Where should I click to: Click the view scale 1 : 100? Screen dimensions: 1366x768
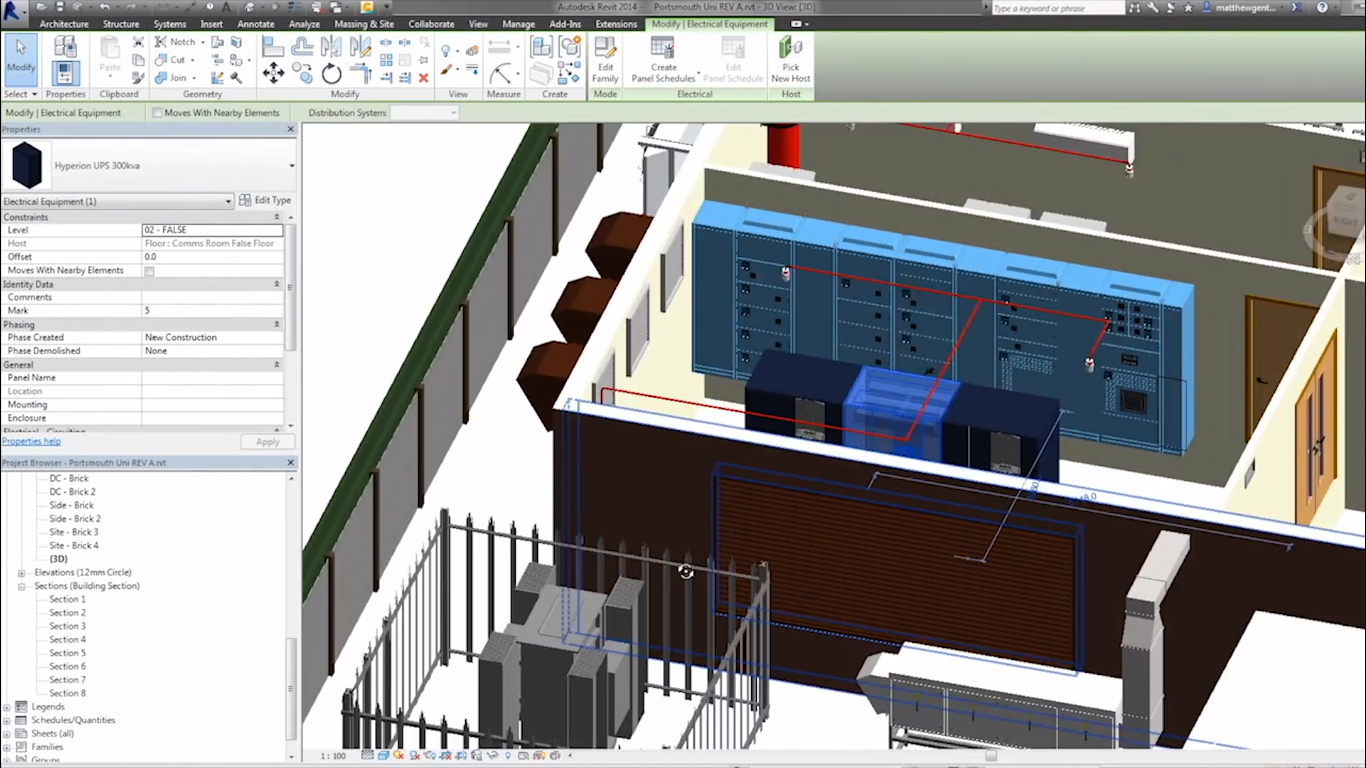click(x=333, y=756)
